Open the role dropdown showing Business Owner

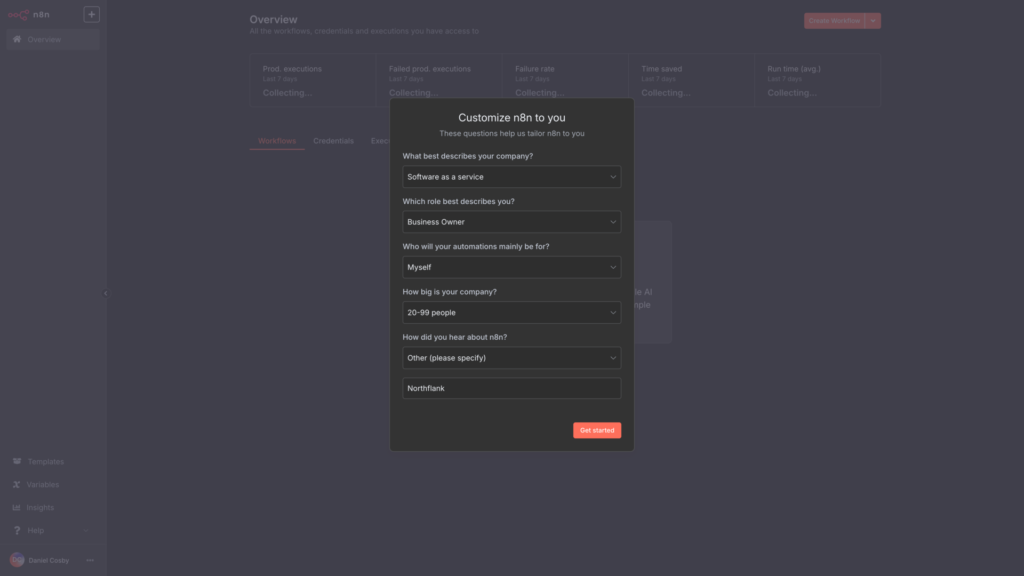coord(511,222)
